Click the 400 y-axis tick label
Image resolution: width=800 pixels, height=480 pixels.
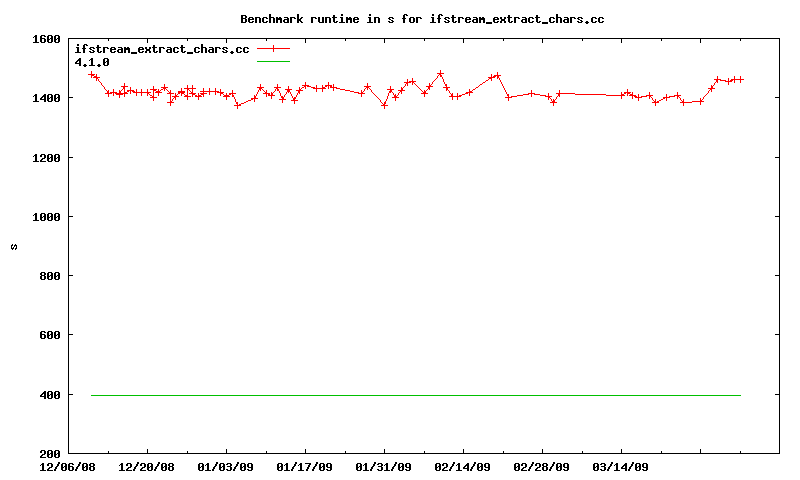50,395
